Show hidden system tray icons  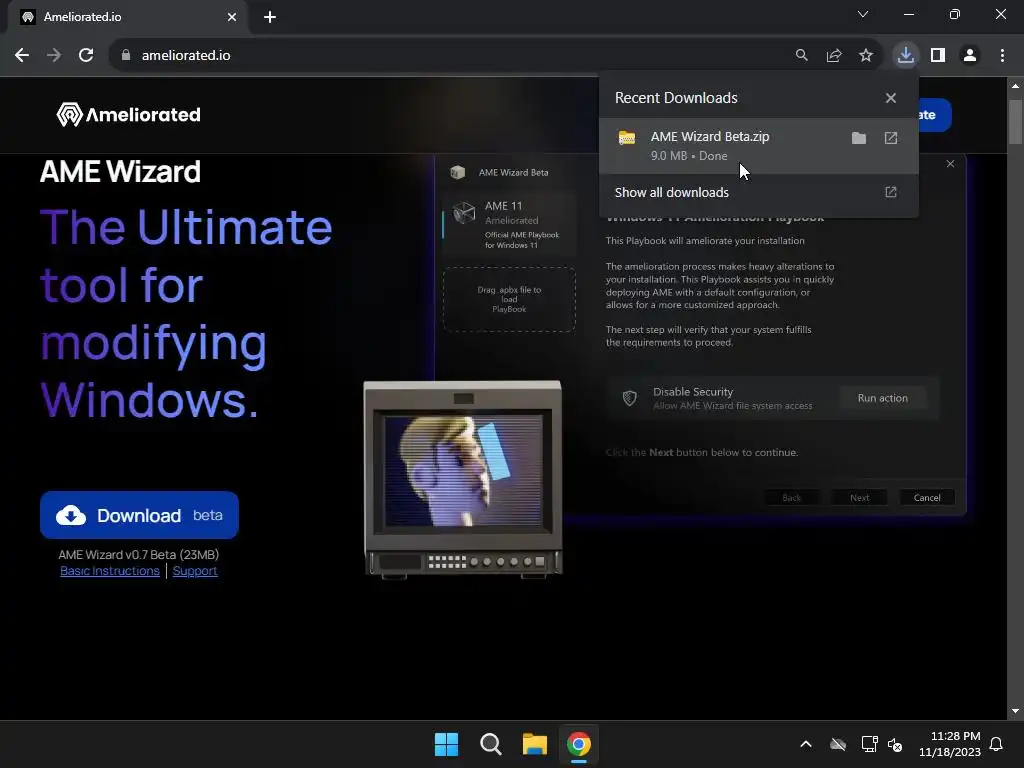(x=806, y=744)
